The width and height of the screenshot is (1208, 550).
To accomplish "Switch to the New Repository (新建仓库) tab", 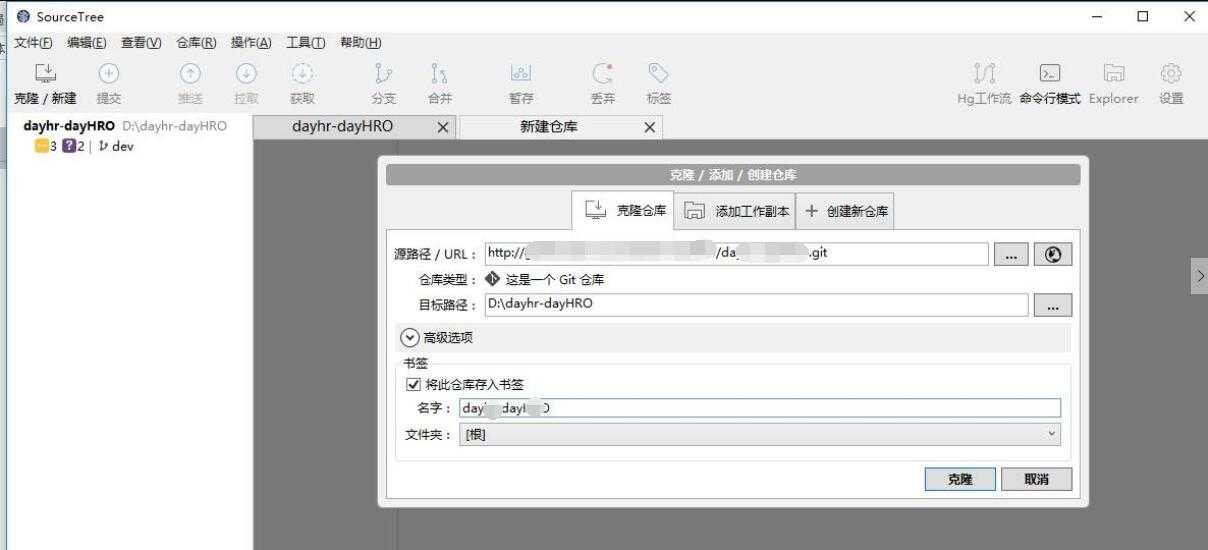I will click(548, 127).
